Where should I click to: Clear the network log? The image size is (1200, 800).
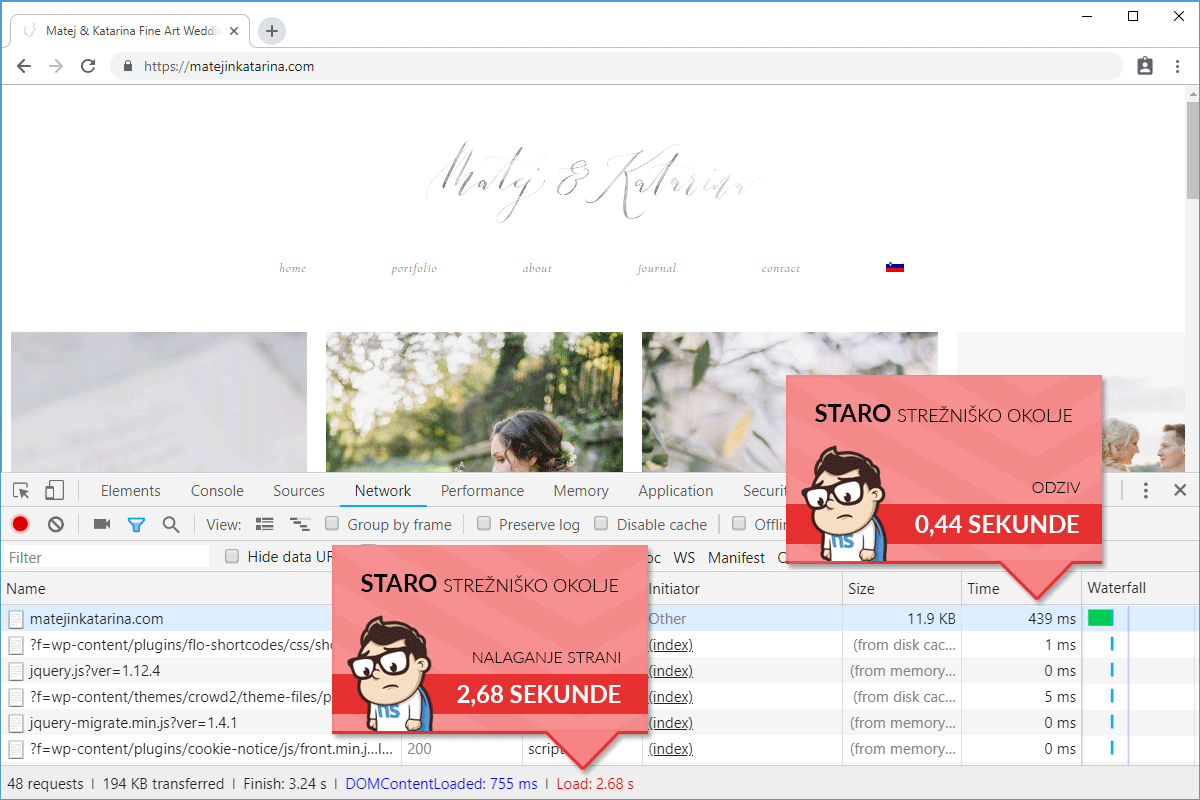[56, 524]
